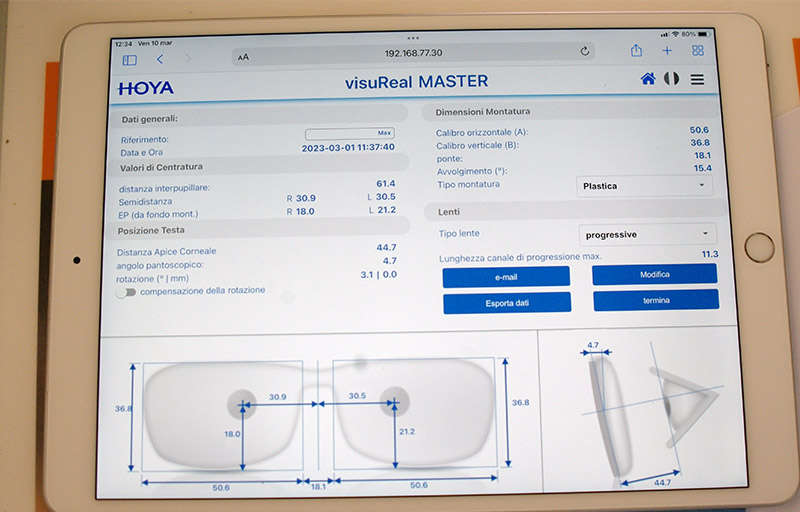Tap the battery status icon
The image size is (800, 512).
point(704,34)
